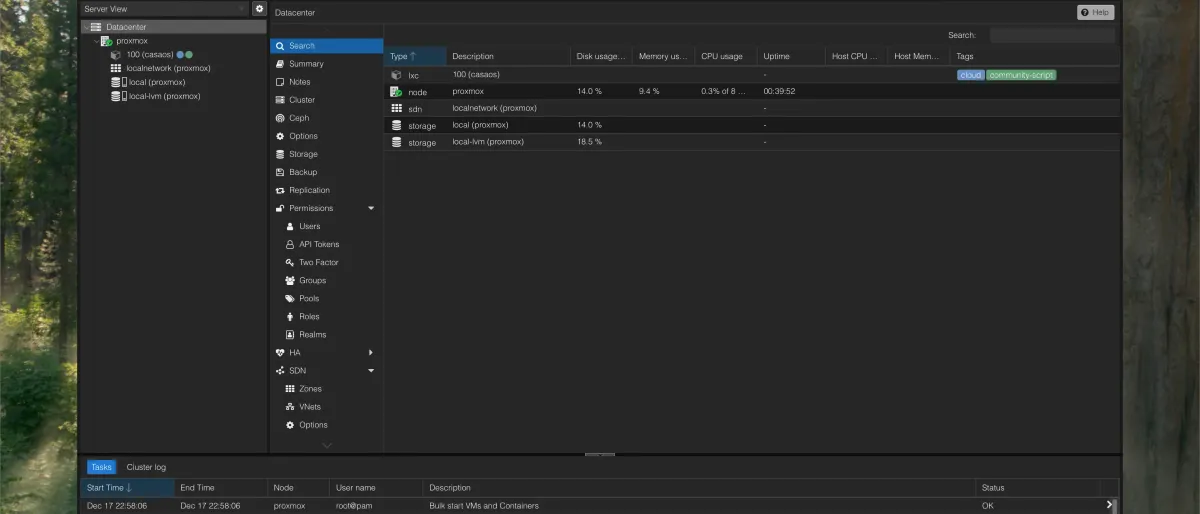Click the Groups icon
The height and width of the screenshot is (514, 1200).
pos(290,280)
